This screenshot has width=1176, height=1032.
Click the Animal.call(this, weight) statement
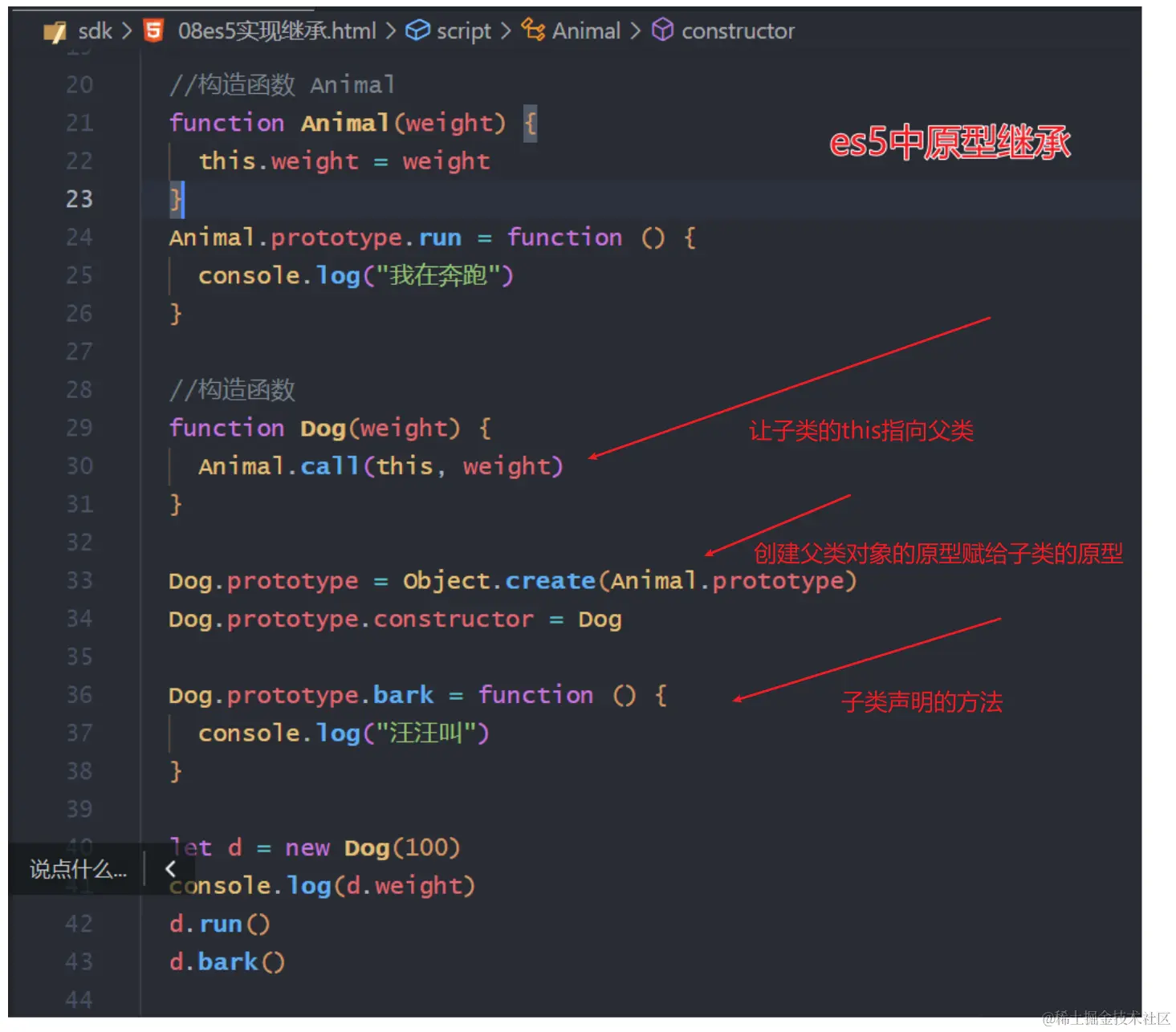tap(380, 466)
